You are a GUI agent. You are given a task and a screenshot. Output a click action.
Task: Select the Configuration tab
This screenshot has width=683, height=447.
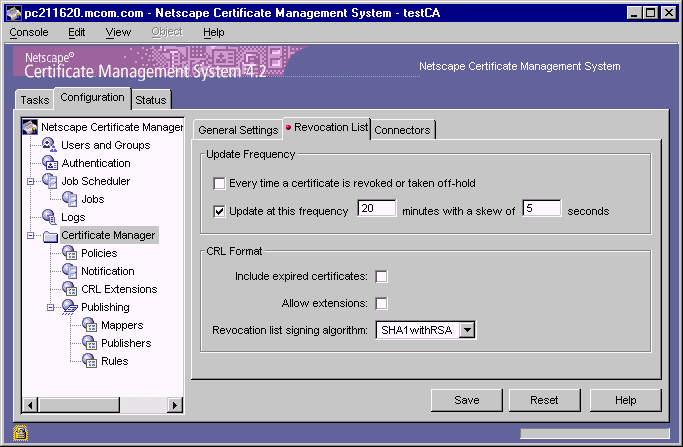(92, 98)
